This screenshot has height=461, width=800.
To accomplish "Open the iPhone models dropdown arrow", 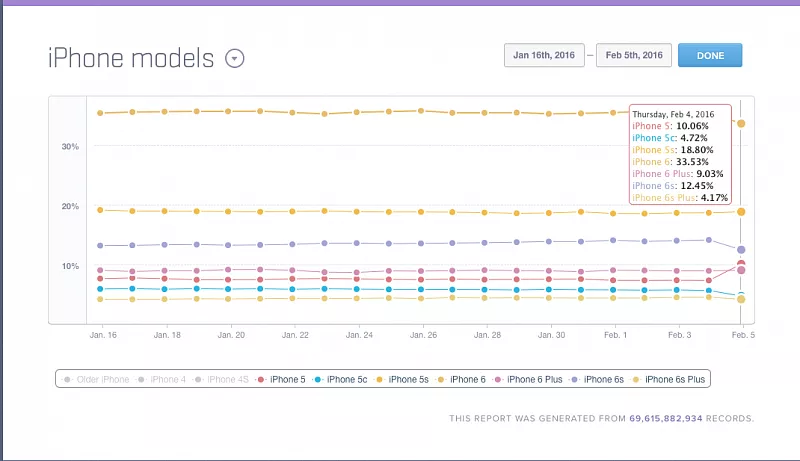I will [x=234, y=58].
